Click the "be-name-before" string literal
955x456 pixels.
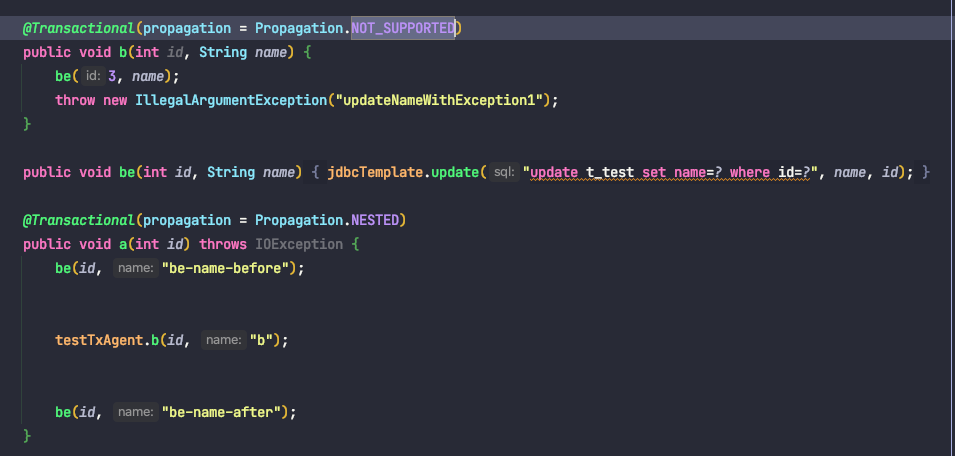point(224,268)
